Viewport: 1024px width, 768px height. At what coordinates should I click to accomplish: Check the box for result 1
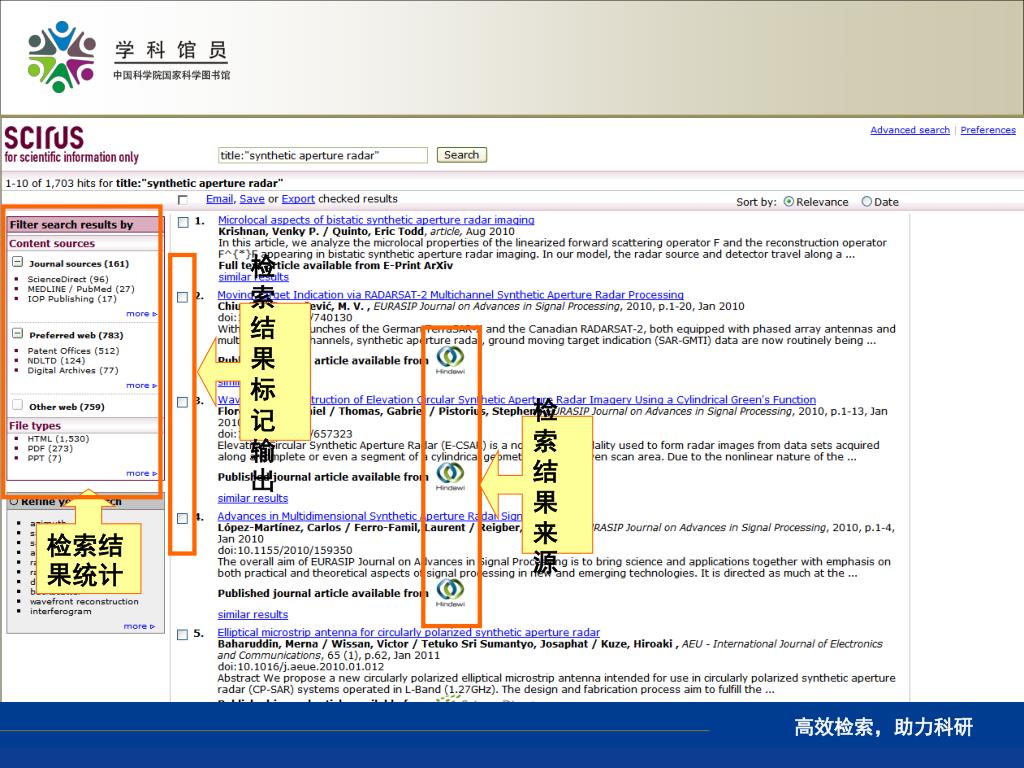184,222
